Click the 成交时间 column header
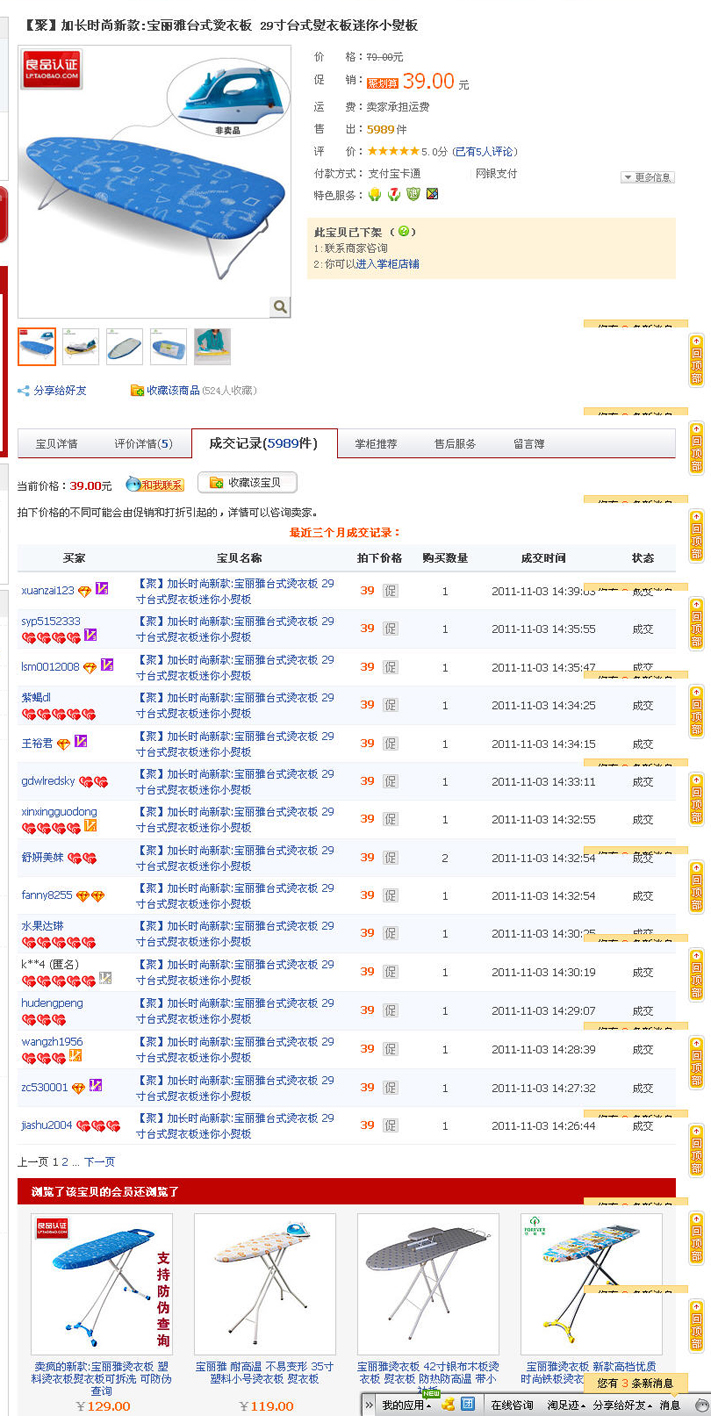This screenshot has width=711, height=1416. 543,558
